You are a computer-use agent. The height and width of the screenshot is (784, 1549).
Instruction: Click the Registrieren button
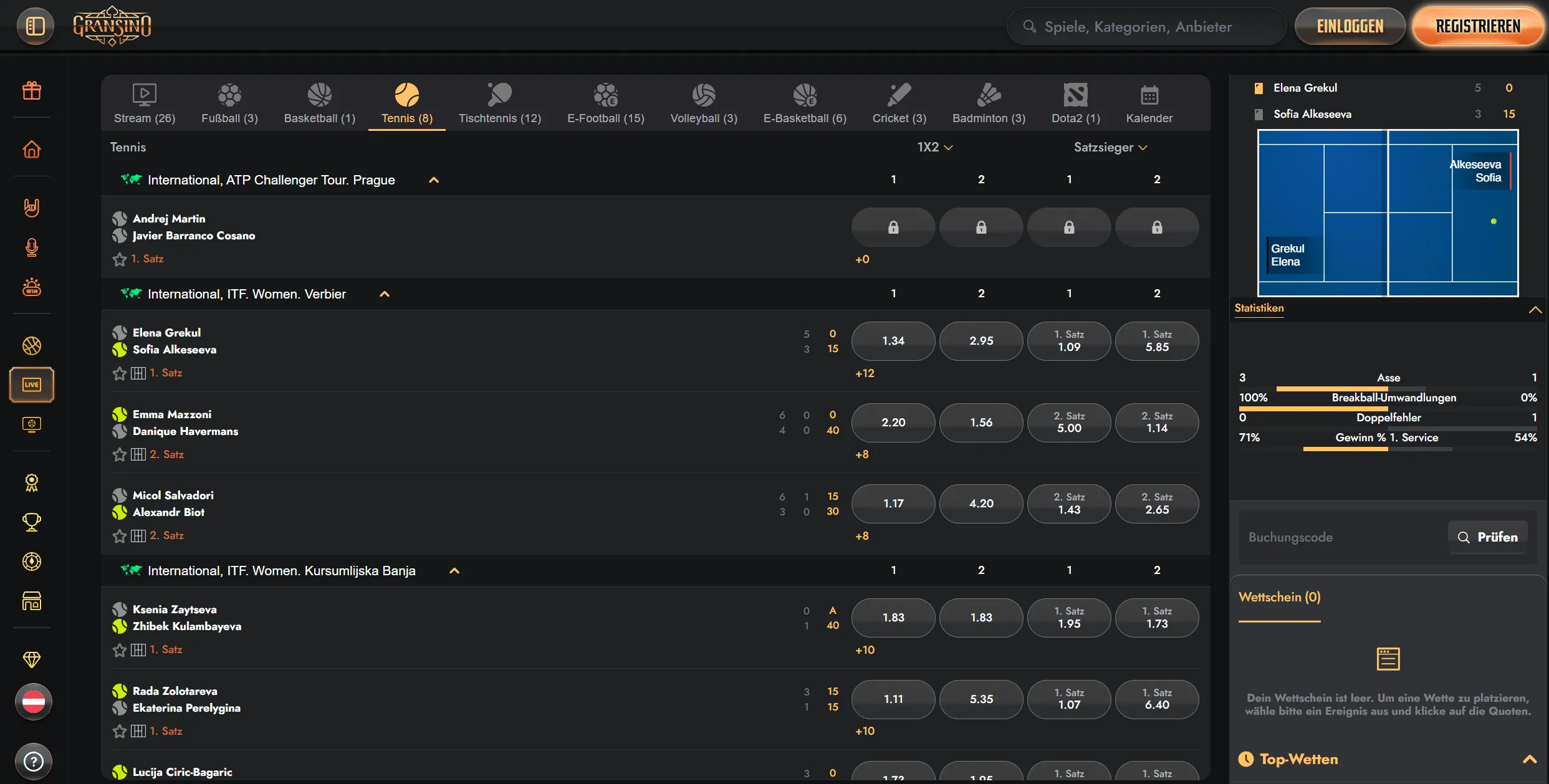(x=1478, y=26)
